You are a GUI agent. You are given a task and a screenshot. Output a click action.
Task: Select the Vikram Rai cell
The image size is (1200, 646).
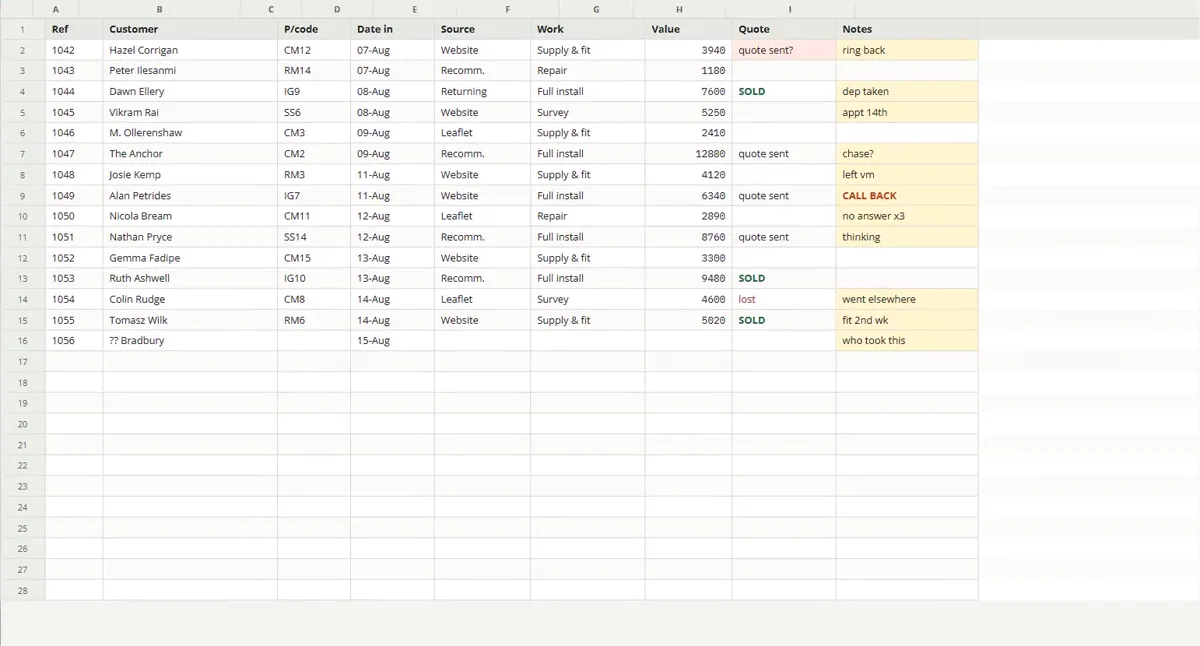coord(190,112)
